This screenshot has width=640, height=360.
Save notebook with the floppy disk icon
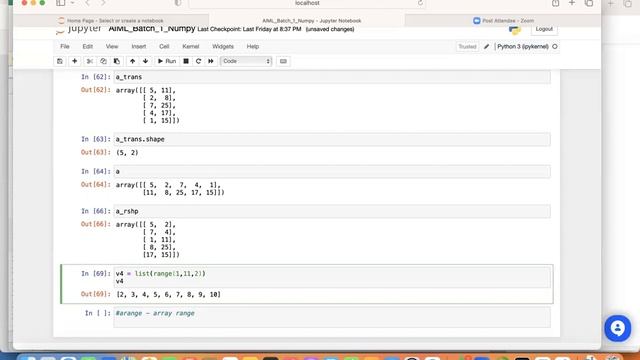pyautogui.click(x=60, y=61)
